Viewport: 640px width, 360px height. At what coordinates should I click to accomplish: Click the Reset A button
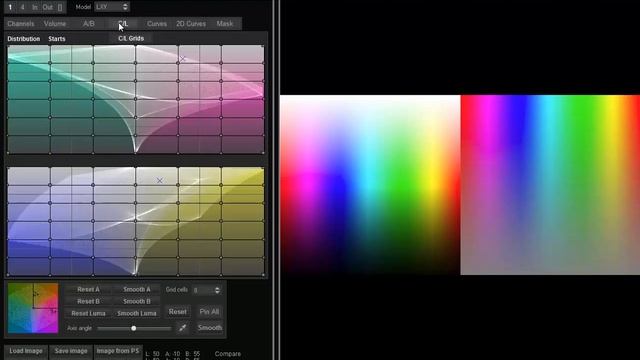click(x=88, y=289)
